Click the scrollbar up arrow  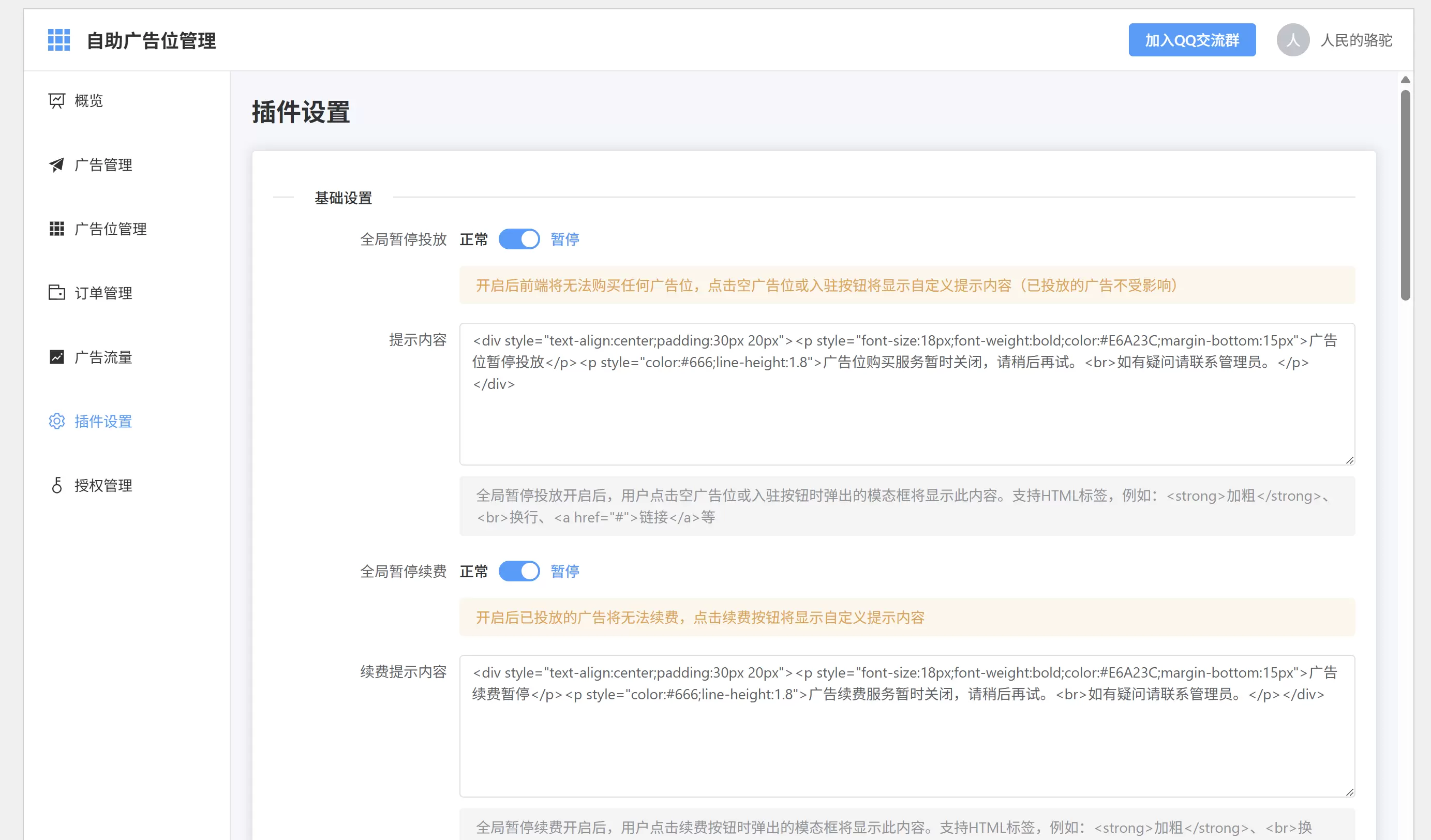click(1406, 80)
